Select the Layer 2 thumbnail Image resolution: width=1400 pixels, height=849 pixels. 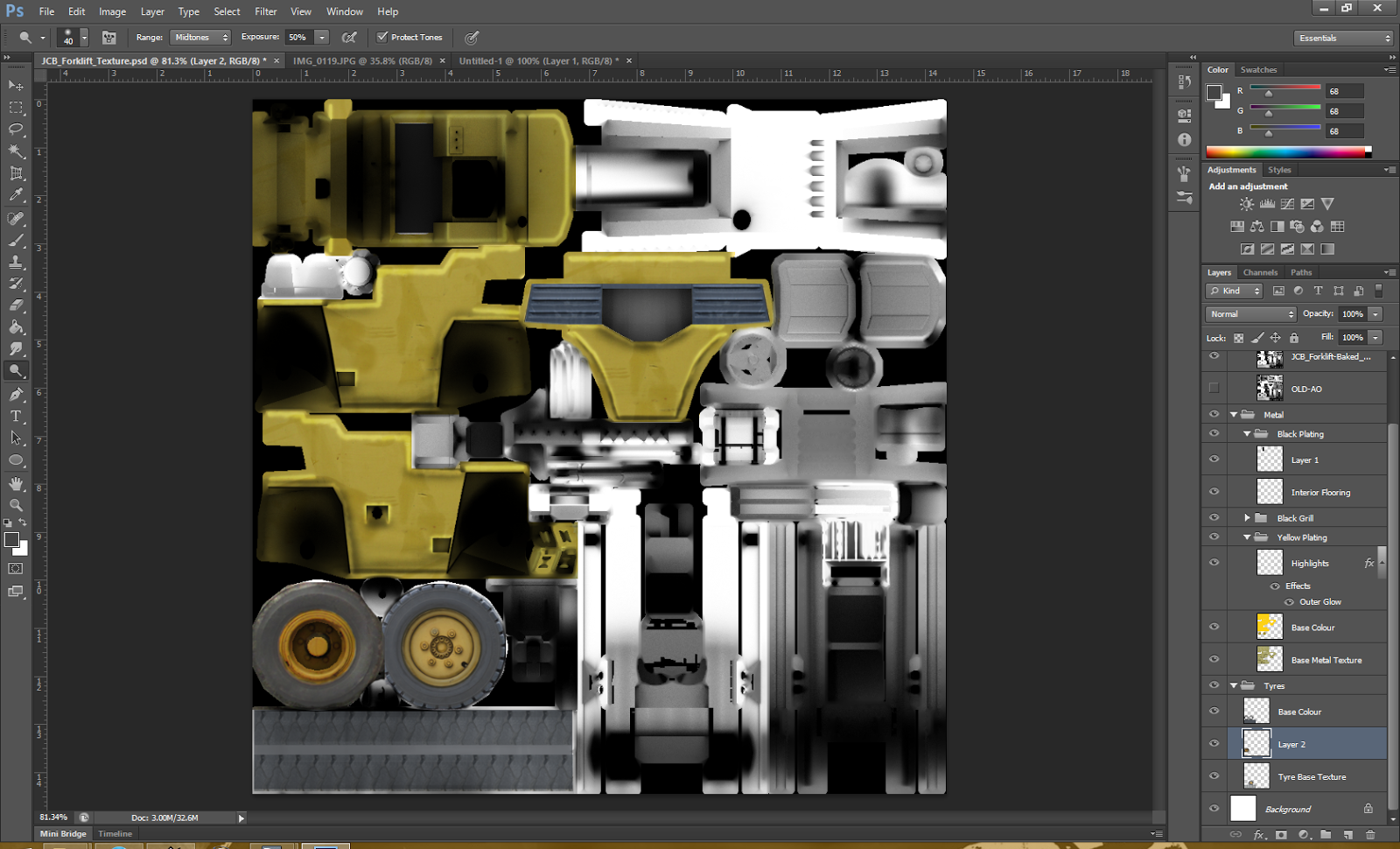tap(1255, 743)
